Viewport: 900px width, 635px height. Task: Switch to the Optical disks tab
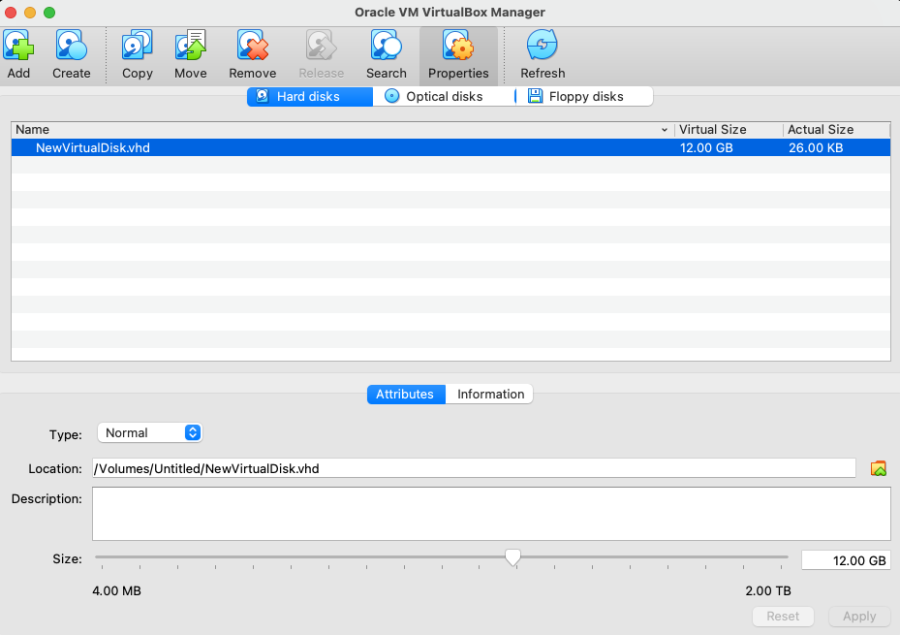[444, 96]
